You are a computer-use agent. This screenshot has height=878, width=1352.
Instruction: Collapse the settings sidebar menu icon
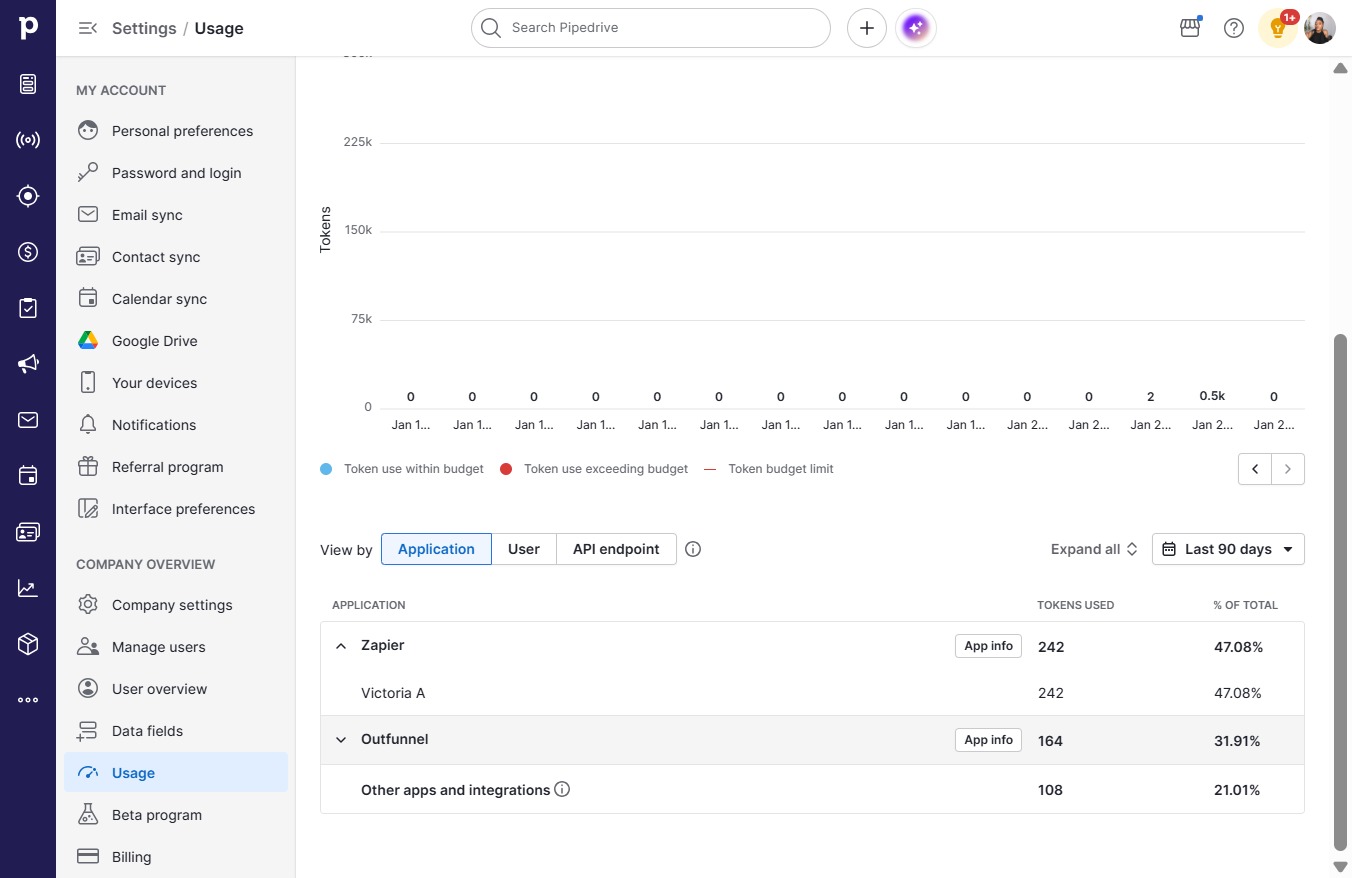click(88, 28)
